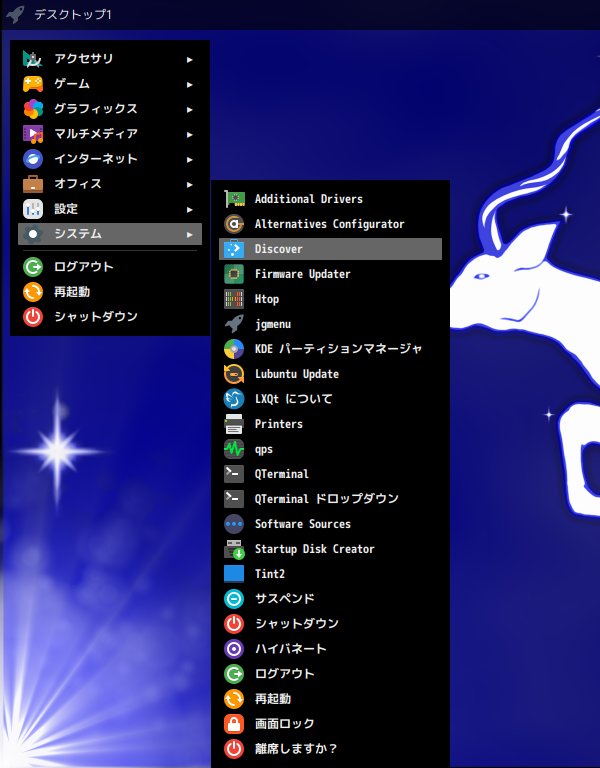Click the QTerminal ドロップダウン prompt icon
This screenshot has height=768, width=600.
pos(234,499)
